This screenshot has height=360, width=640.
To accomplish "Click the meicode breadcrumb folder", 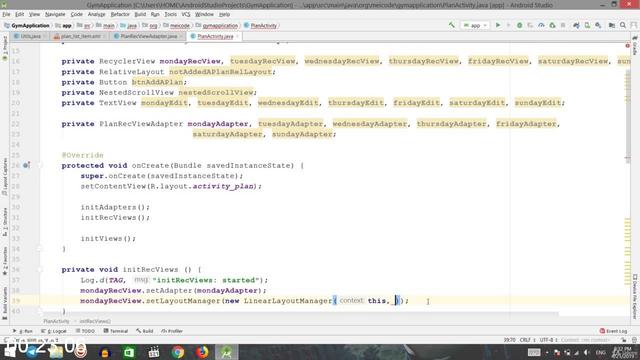I will pyautogui.click(x=176, y=25).
